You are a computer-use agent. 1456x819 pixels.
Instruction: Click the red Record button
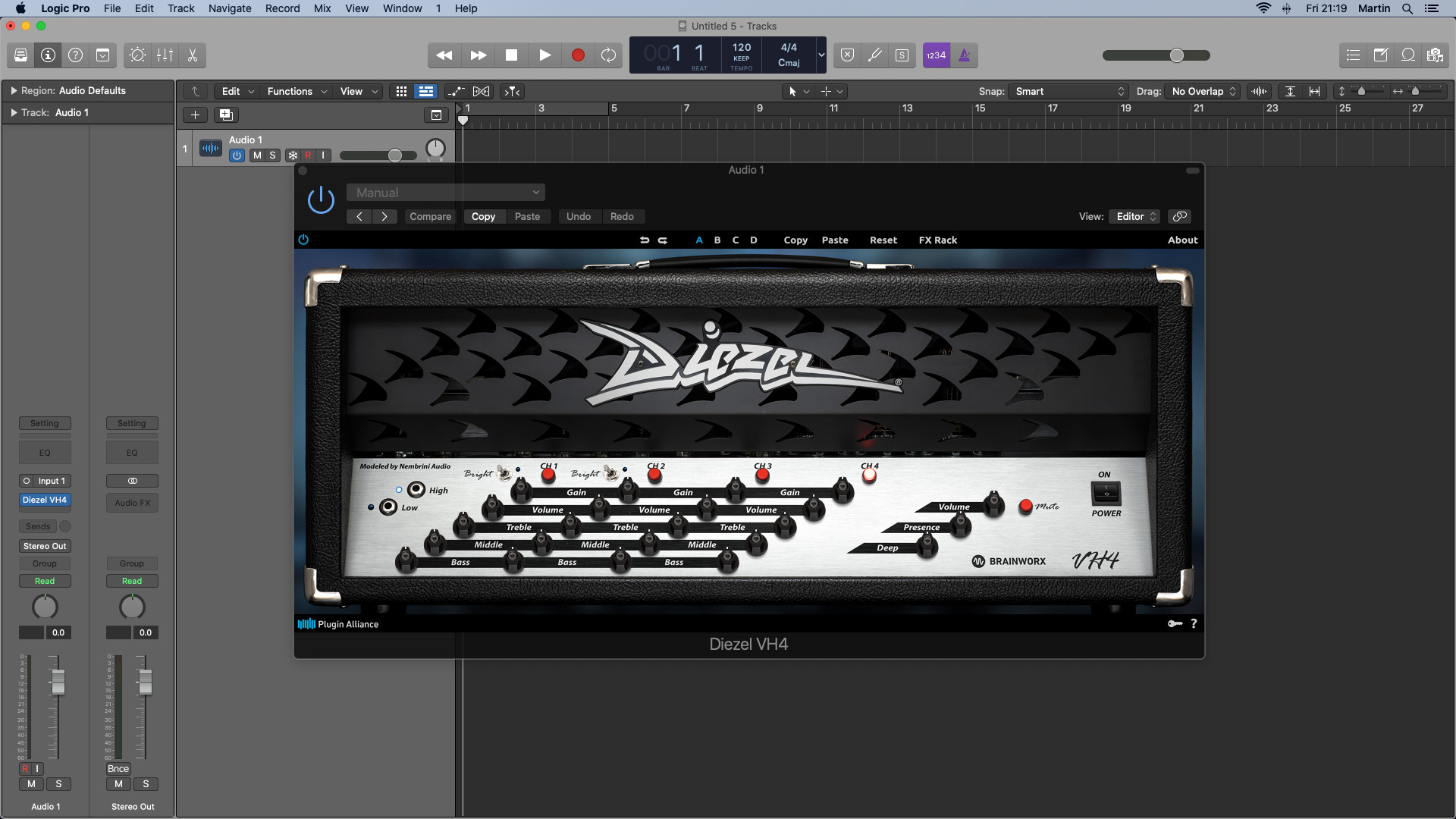578,55
